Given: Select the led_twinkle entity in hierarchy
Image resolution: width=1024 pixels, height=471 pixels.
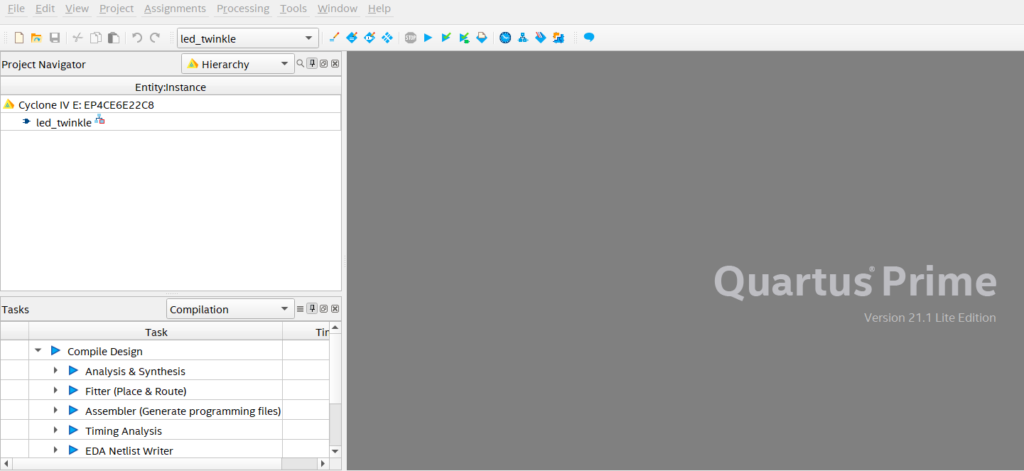Looking at the screenshot, I should coord(63,122).
